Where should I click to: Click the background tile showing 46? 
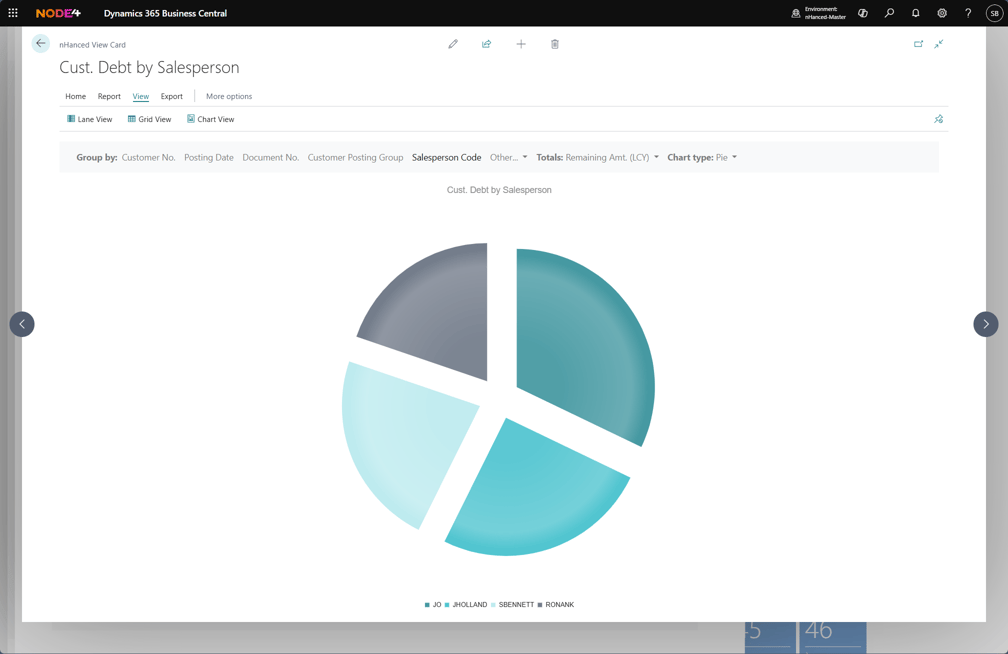832,637
